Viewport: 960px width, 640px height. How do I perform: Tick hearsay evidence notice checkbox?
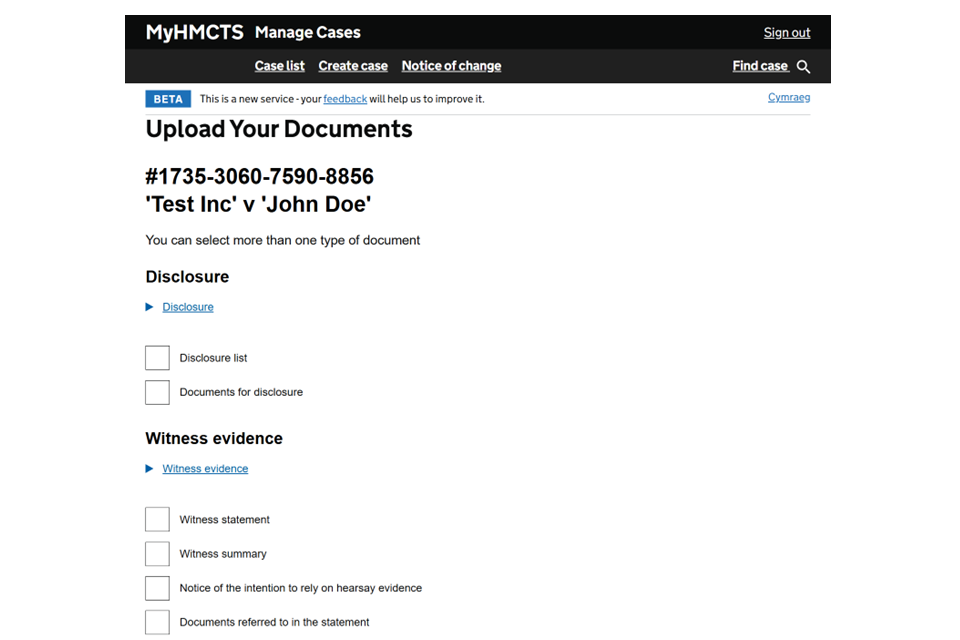tap(157, 588)
